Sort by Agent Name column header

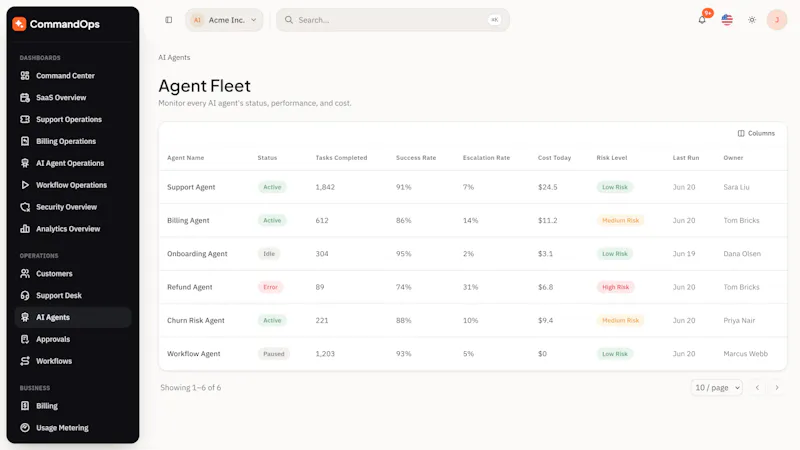click(186, 158)
